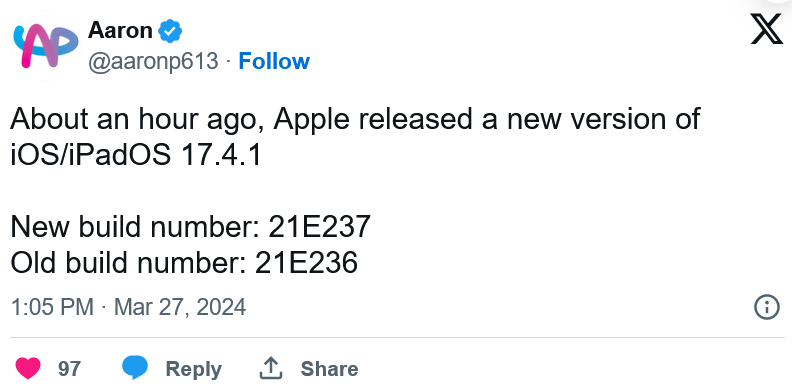Click the blue reply bubble icon
Viewport: 792px width, 387px height.
(135, 368)
